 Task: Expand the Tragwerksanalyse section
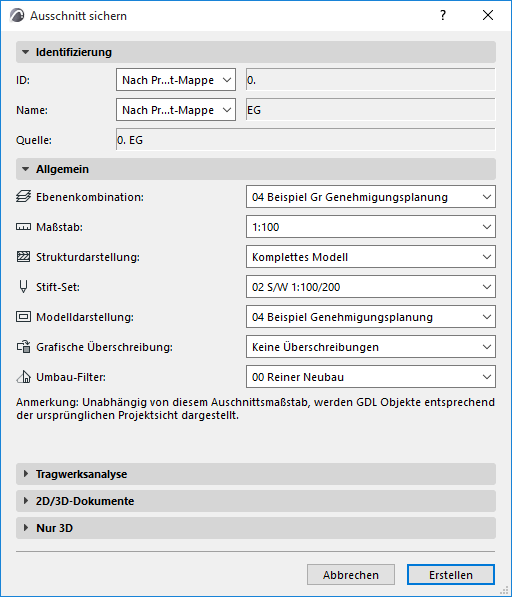[256, 474]
